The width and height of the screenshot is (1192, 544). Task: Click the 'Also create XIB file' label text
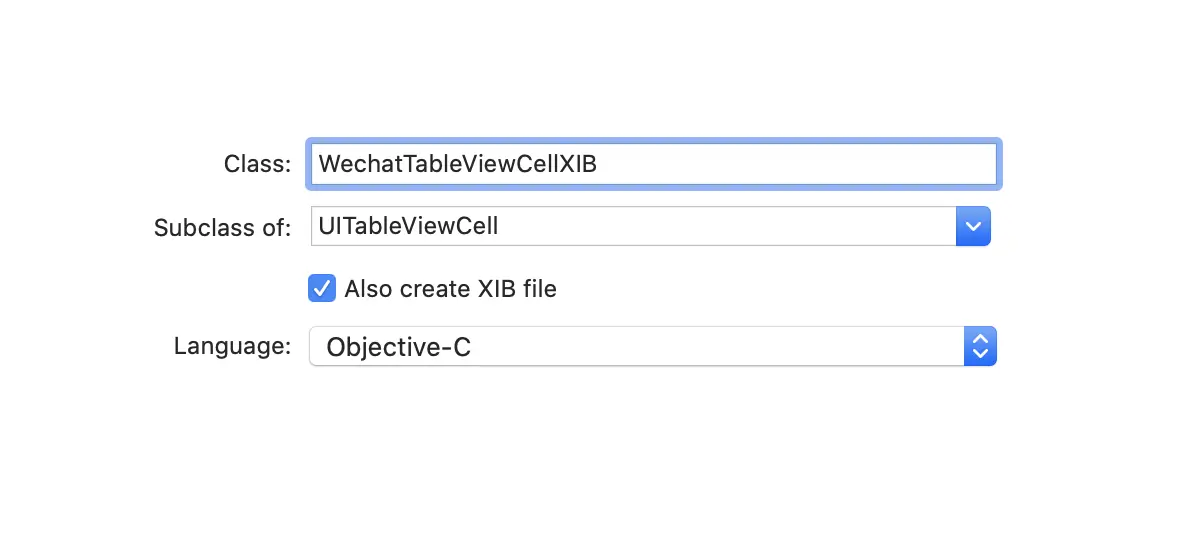(x=450, y=289)
